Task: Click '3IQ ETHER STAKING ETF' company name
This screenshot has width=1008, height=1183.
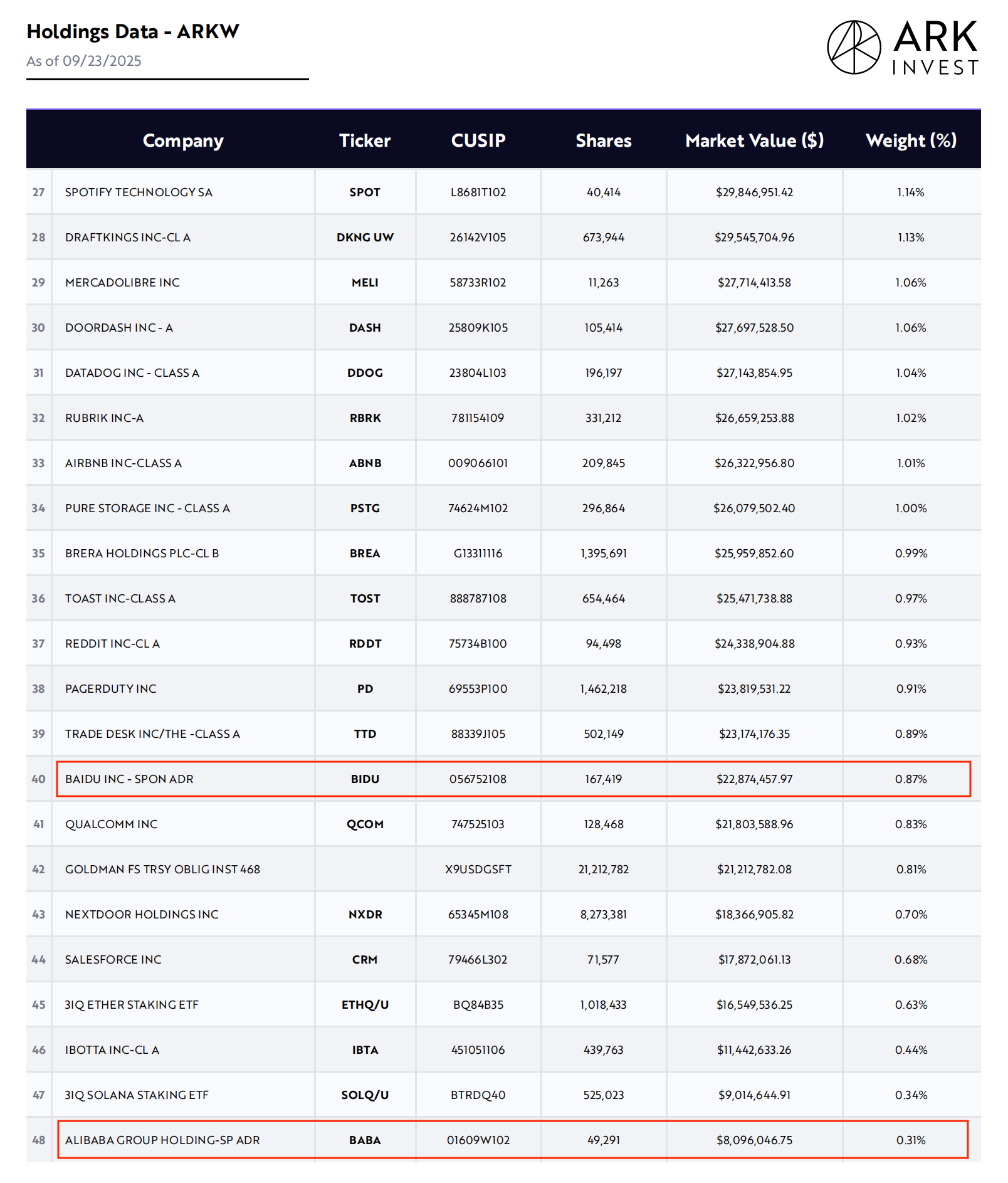Action: click(132, 1005)
